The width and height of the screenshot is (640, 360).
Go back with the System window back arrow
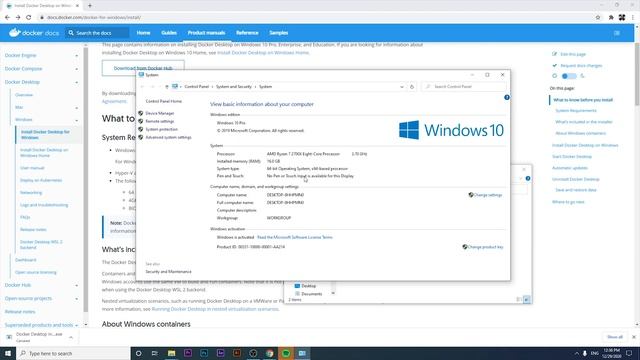click(x=142, y=87)
